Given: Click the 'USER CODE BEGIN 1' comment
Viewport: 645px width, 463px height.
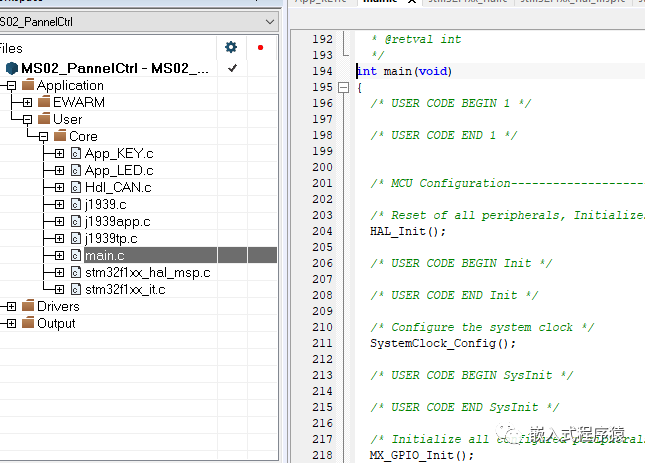Looking at the screenshot, I should pyautogui.click(x=451, y=103).
